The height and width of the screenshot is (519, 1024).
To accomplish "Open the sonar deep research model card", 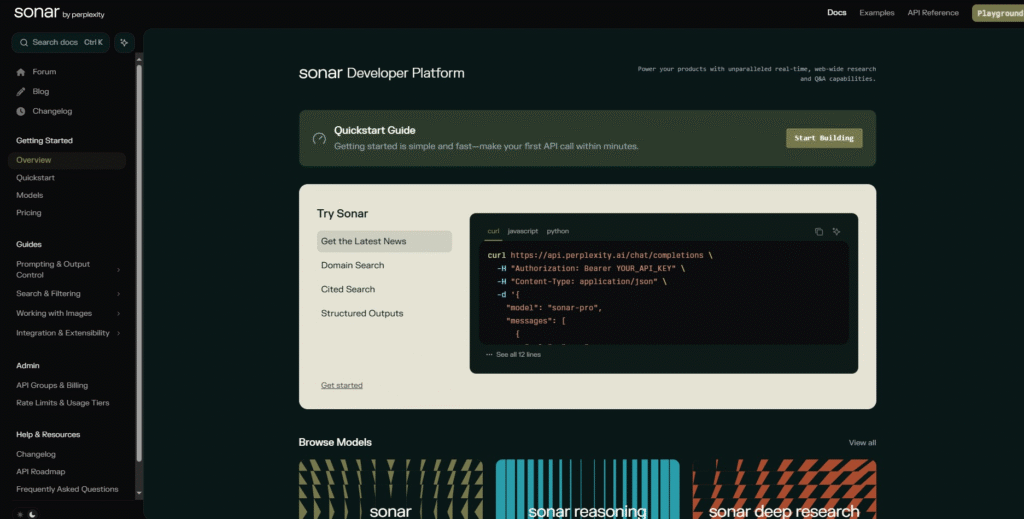I will pos(784,490).
